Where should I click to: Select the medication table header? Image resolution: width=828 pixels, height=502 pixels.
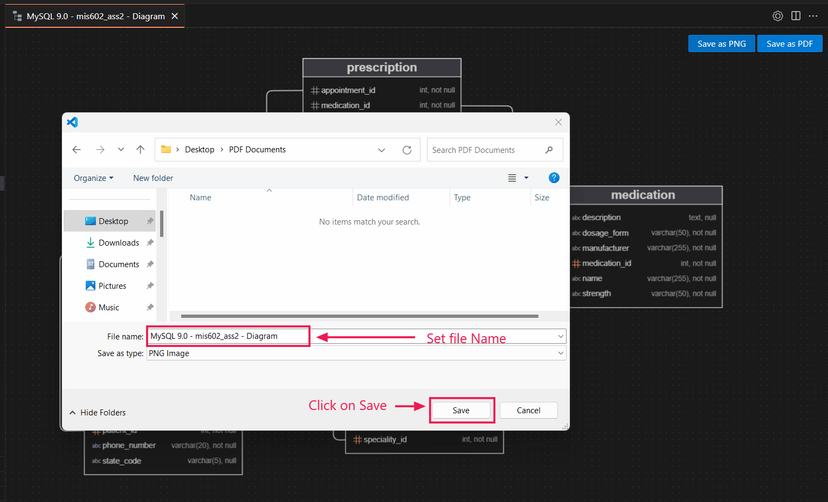(643, 195)
